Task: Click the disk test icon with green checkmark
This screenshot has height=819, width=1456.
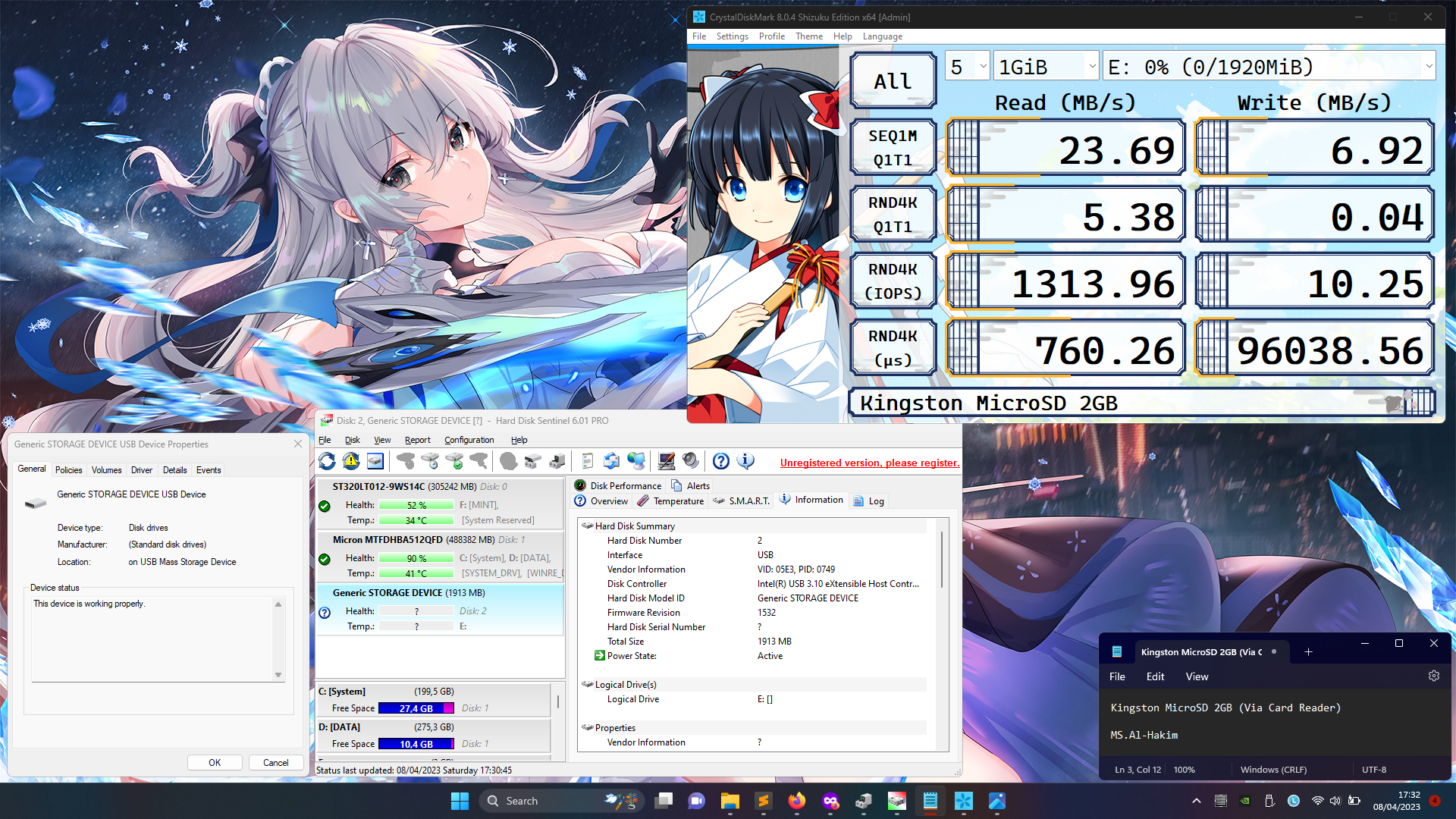Action: [454, 461]
